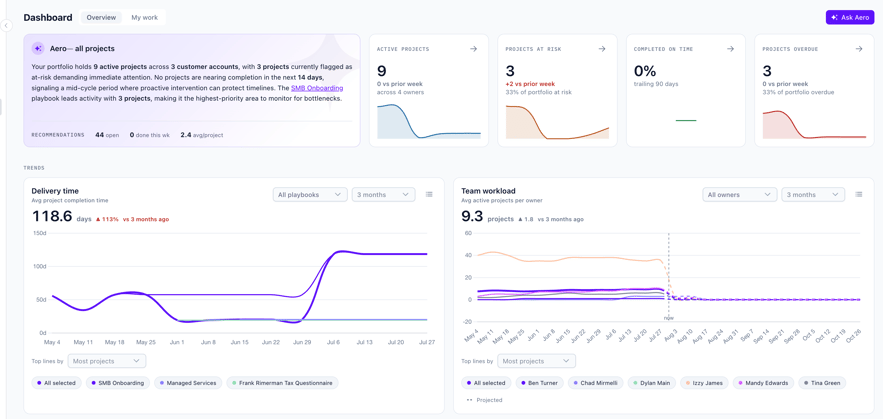Viewport: 883px width, 419px height.
Task: Open Active Projects via arrow icon
Action: pos(474,49)
